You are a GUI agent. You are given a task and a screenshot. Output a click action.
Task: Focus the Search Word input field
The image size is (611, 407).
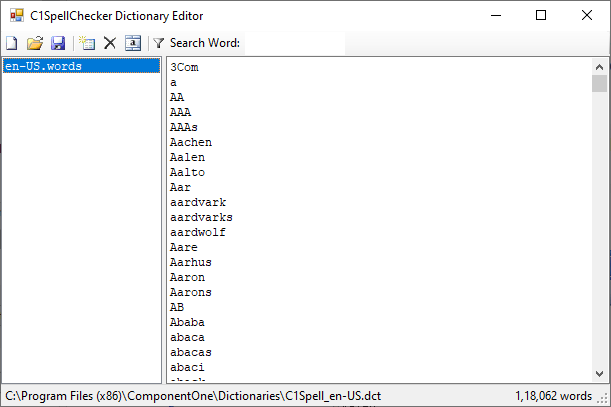click(295, 43)
